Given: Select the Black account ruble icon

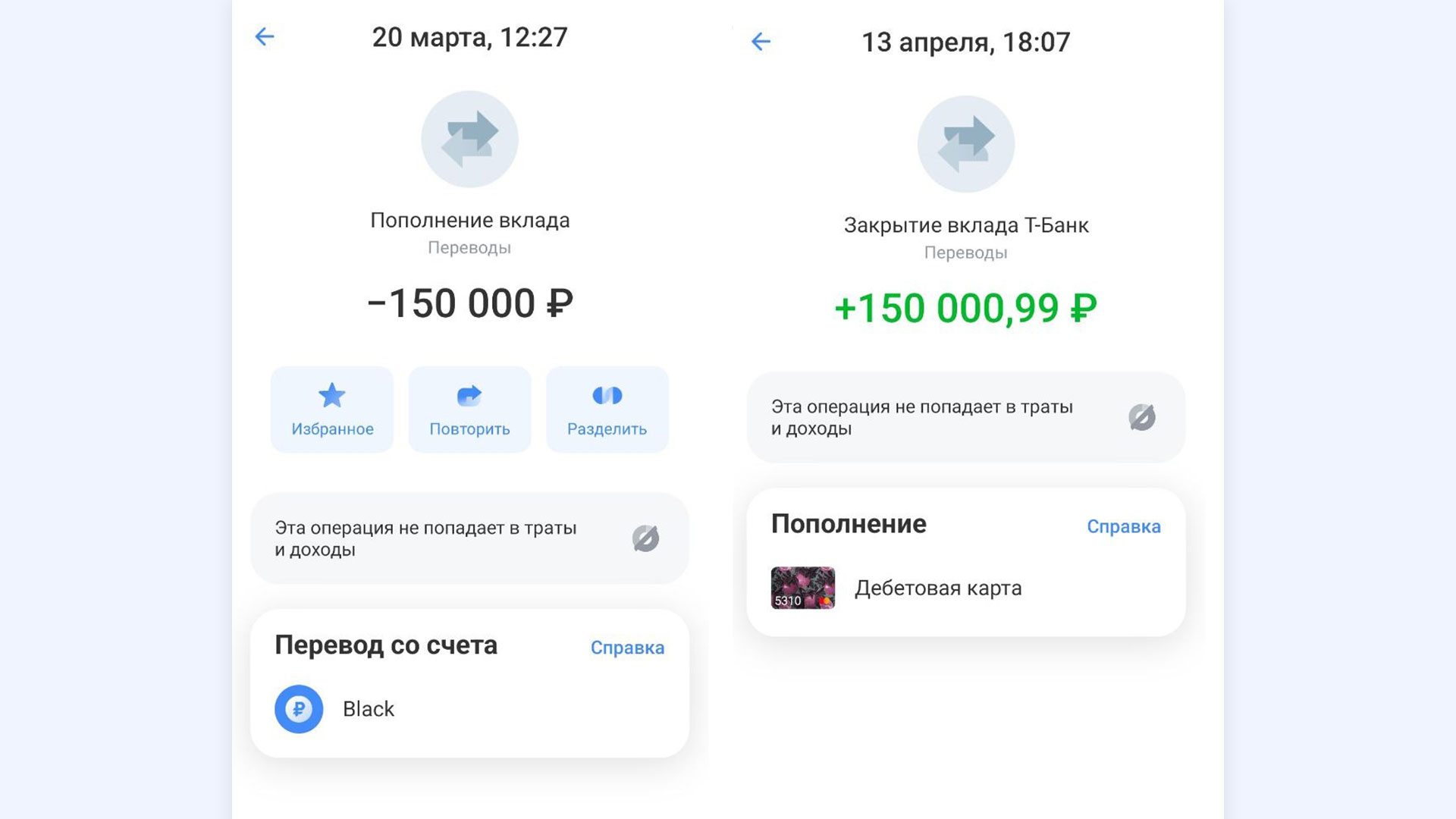Looking at the screenshot, I should coord(299,709).
